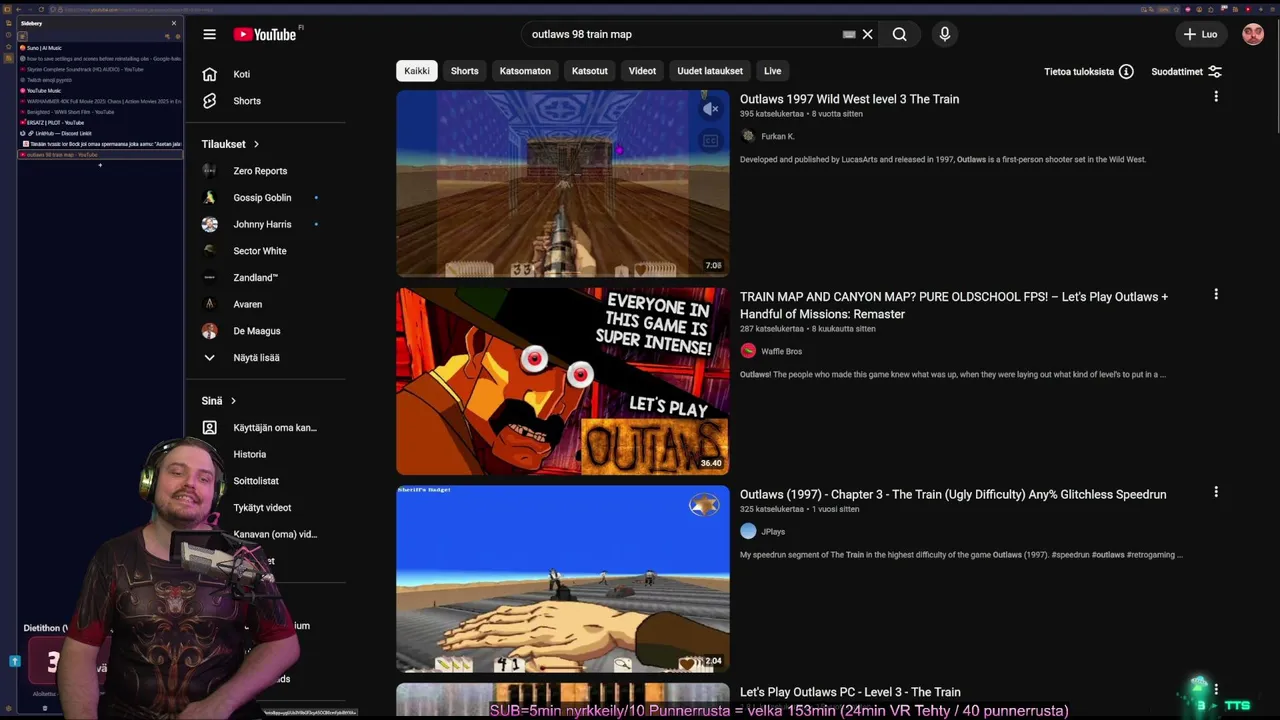
Task: Start voice search with the microphone
Action: (x=945, y=34)
